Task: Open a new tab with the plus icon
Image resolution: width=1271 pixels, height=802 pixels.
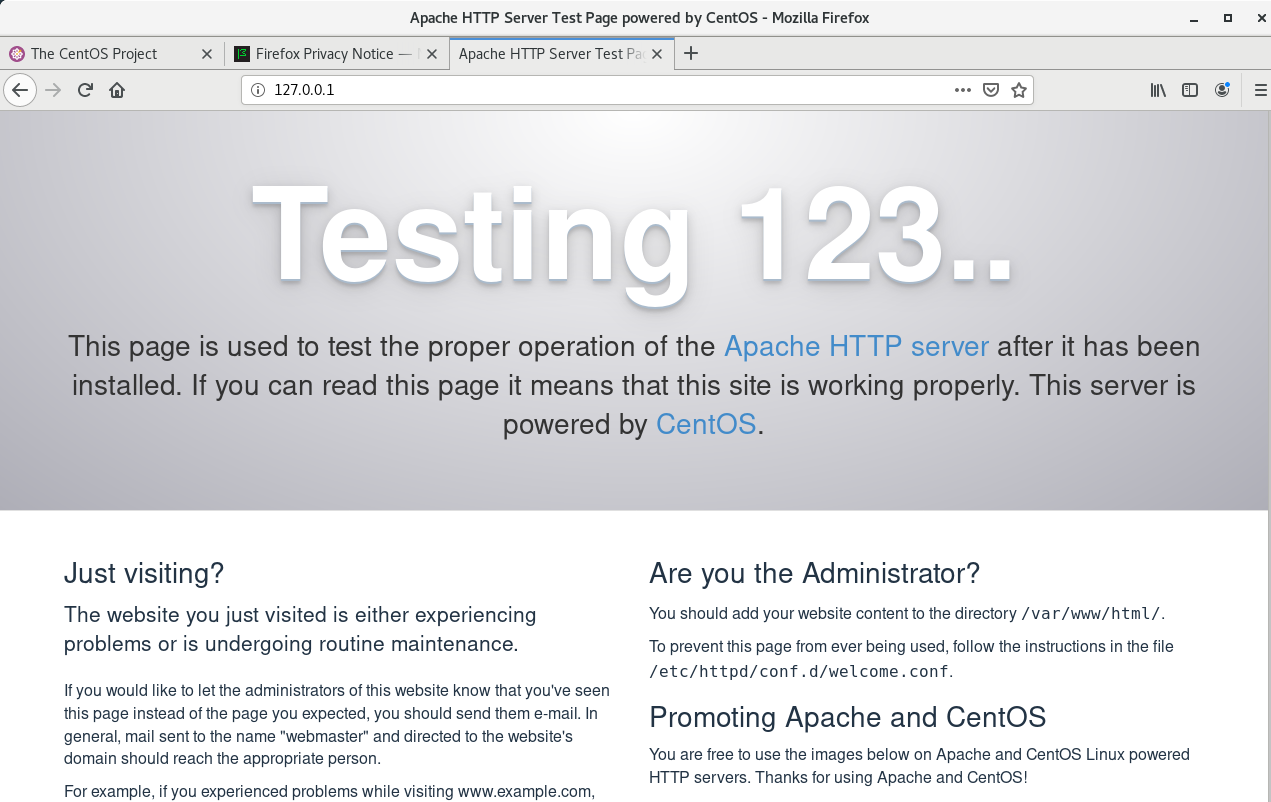Action: [x=691, y=53]
